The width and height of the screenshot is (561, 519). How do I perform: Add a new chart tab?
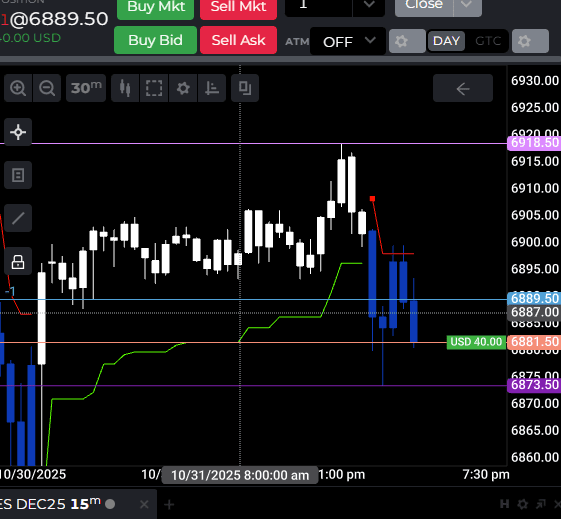pyautogui.click(x=169, y=505)
